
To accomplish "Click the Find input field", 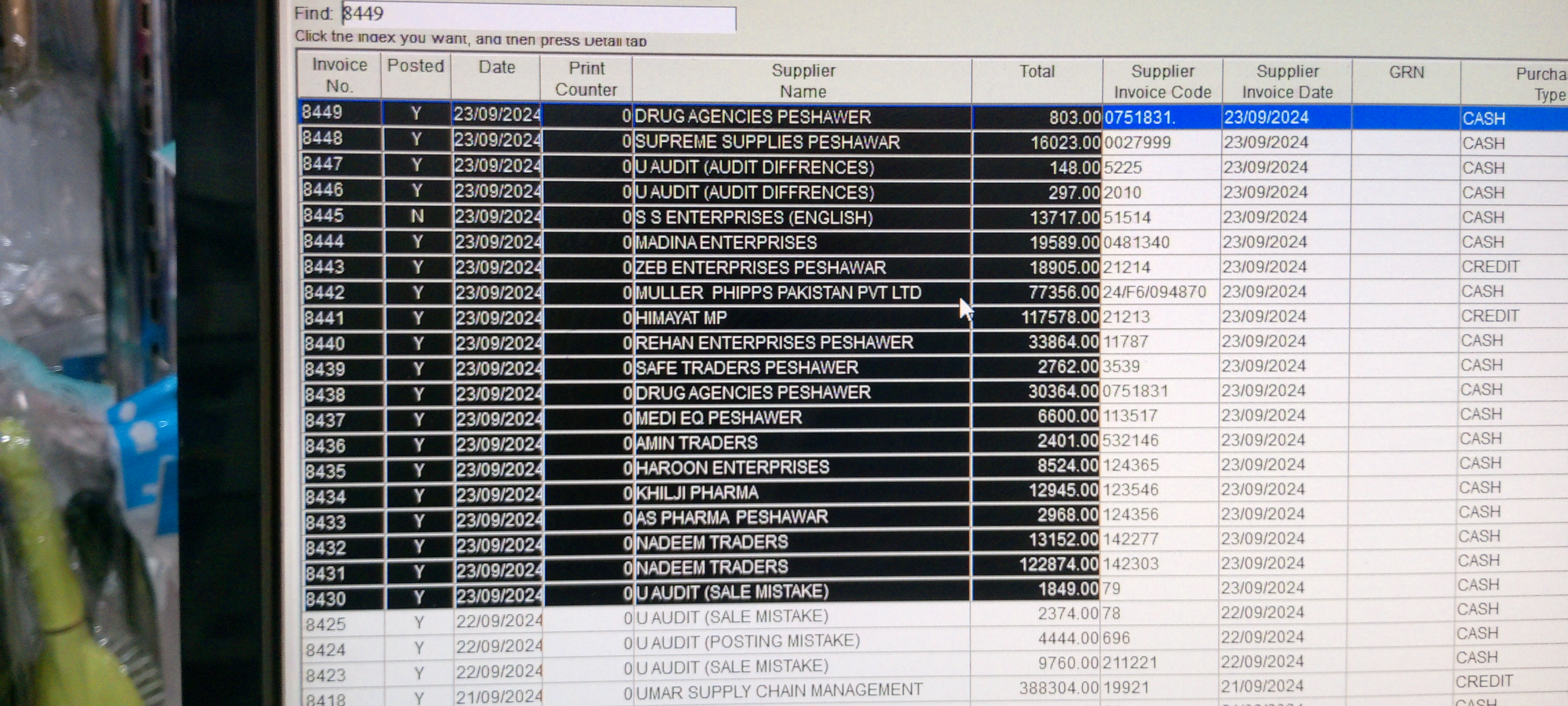I will 538,15.
